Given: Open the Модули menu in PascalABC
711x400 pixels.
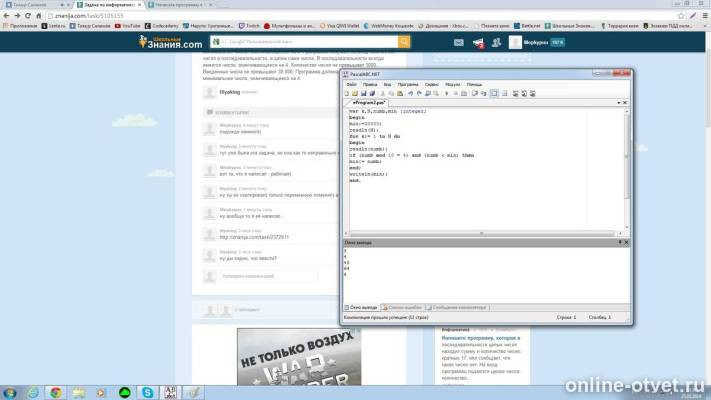Looking at the screenshot, I should click(453, 84).
